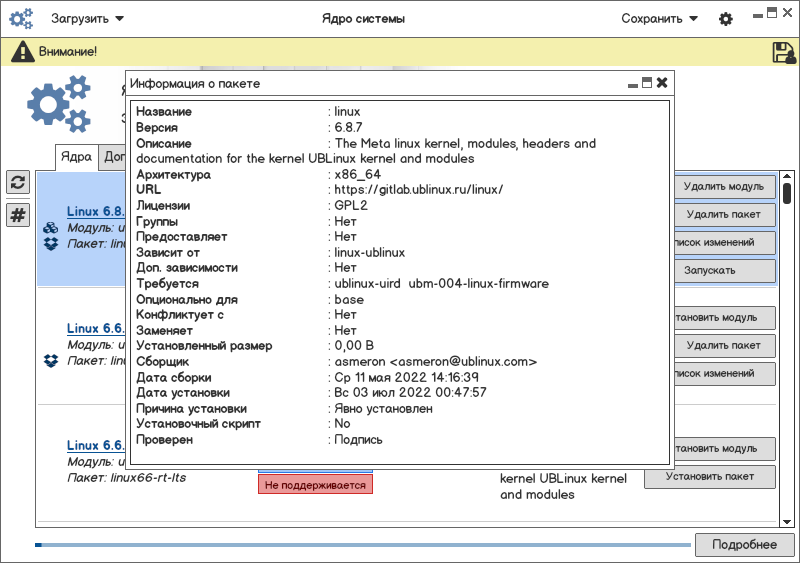Click the bottom progress bar

pos(363,545)
